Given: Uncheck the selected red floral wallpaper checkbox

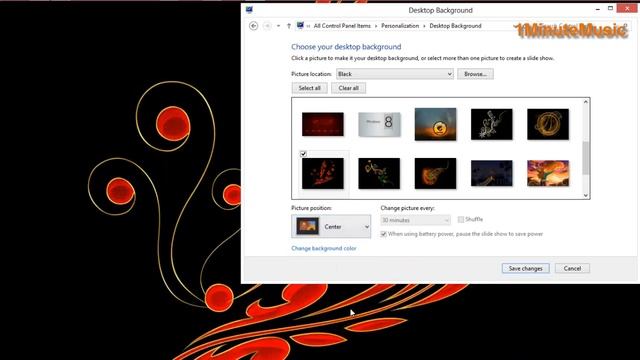Looking at the screenshot, I should 303,154.
